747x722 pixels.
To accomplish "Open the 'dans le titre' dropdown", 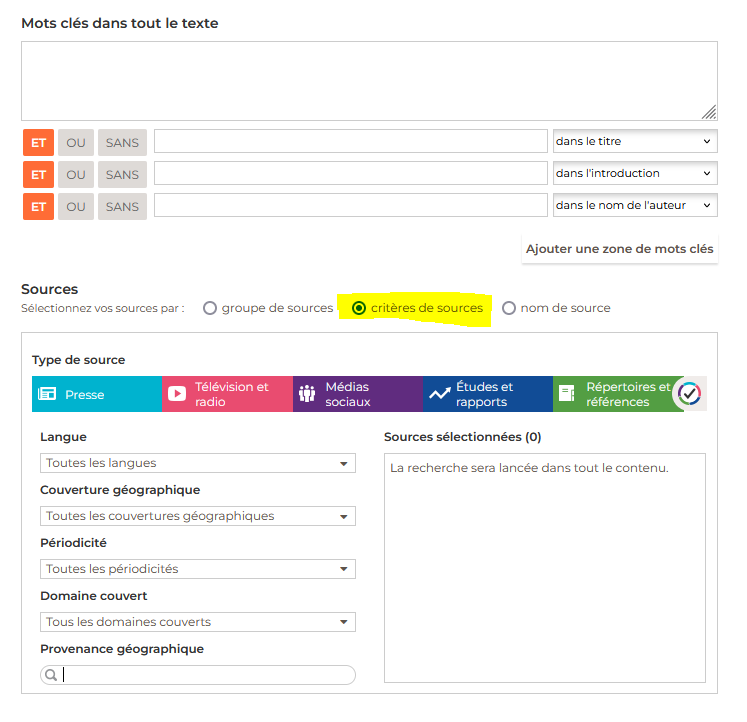I will (x=635, y=142).
